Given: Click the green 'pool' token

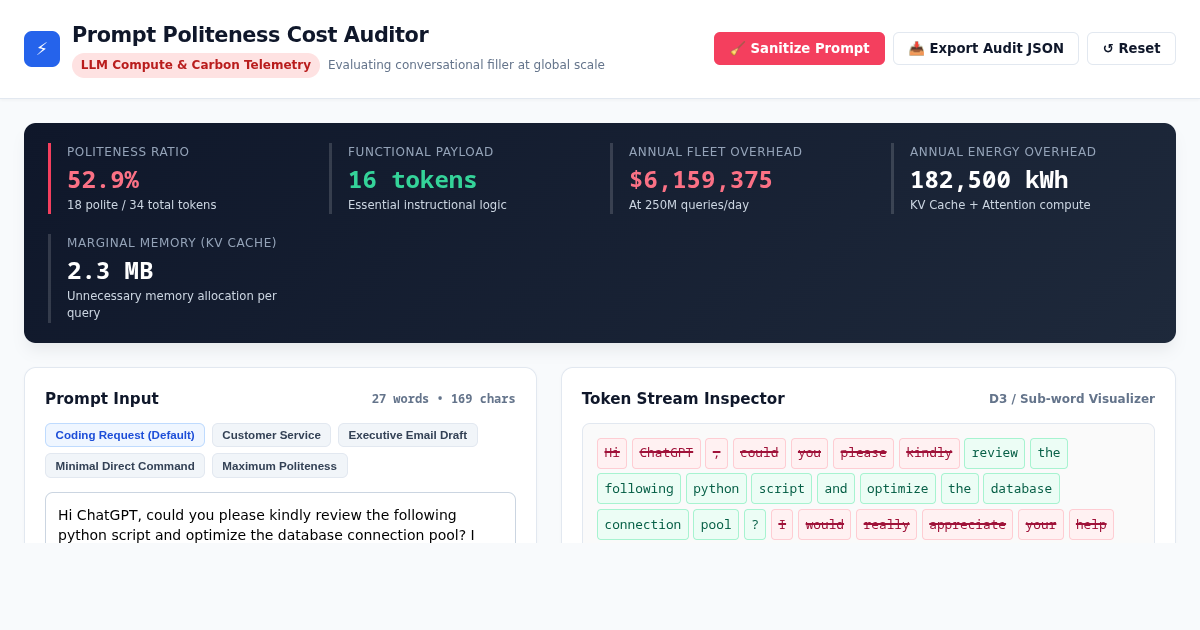Looking at the screenshot, I should (x=716, y=525).
